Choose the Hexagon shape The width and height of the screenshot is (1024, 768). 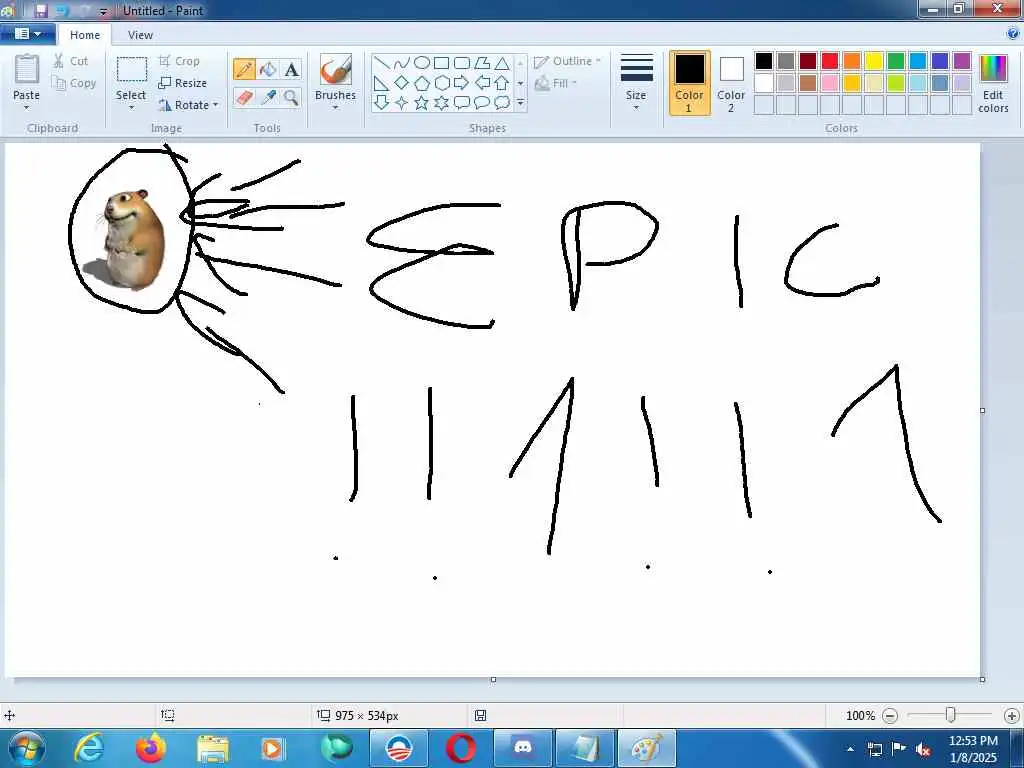click(x=441, y=83)
